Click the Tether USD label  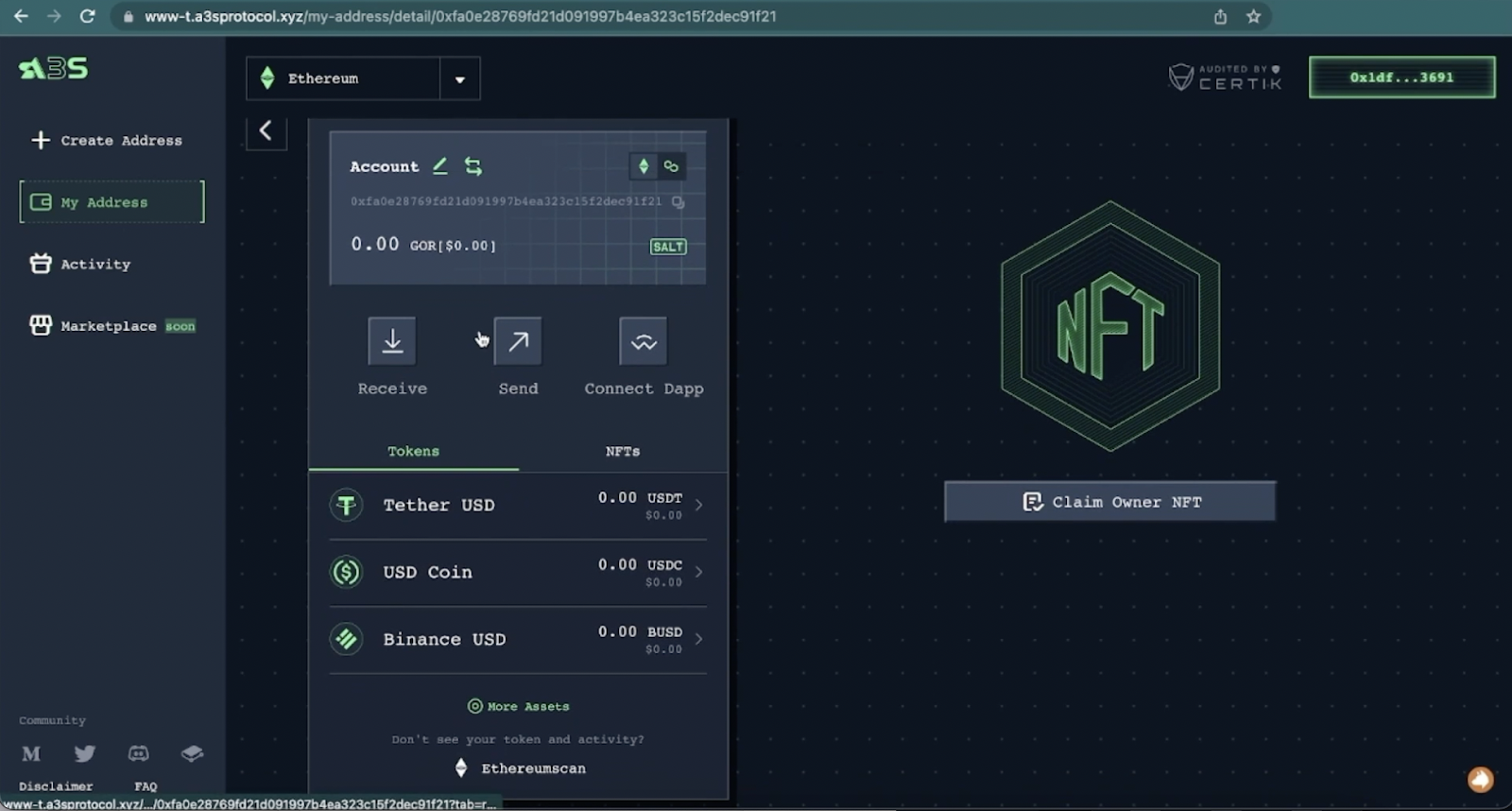(x=438, y=505)
